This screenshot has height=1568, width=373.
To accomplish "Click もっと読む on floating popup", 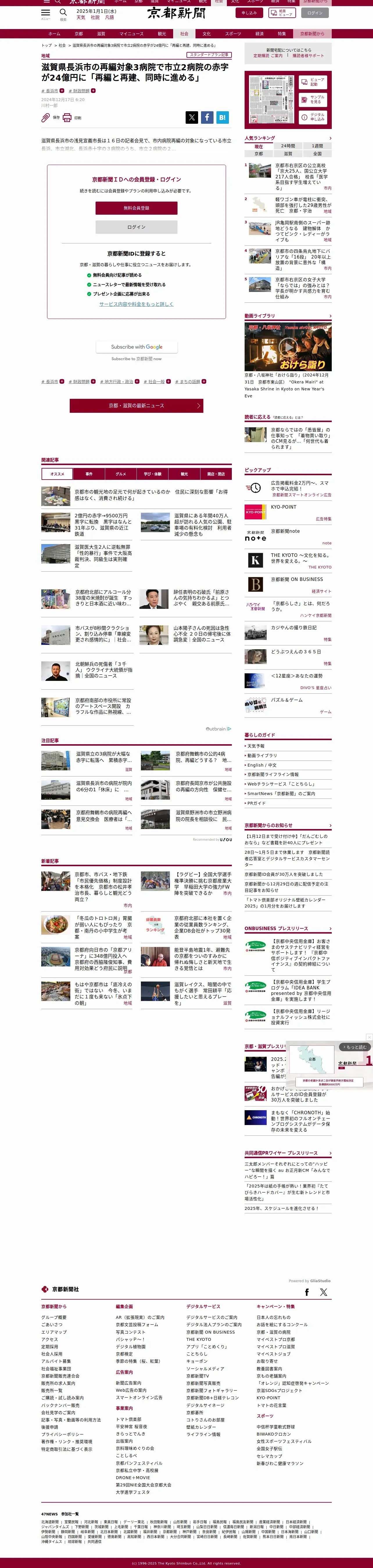I will (354, 1047).
